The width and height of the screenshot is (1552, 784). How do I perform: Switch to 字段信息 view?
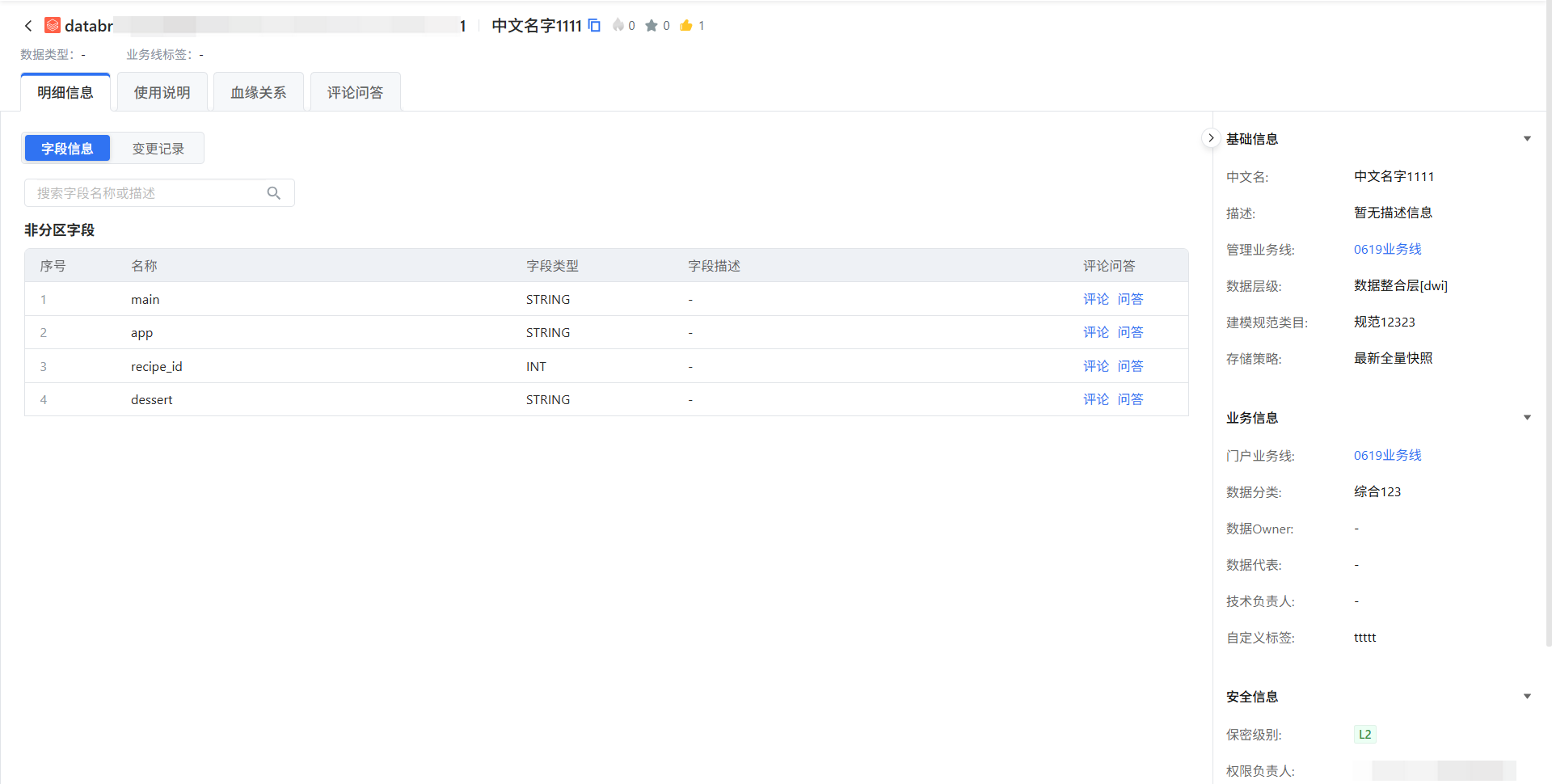[67, 149]
